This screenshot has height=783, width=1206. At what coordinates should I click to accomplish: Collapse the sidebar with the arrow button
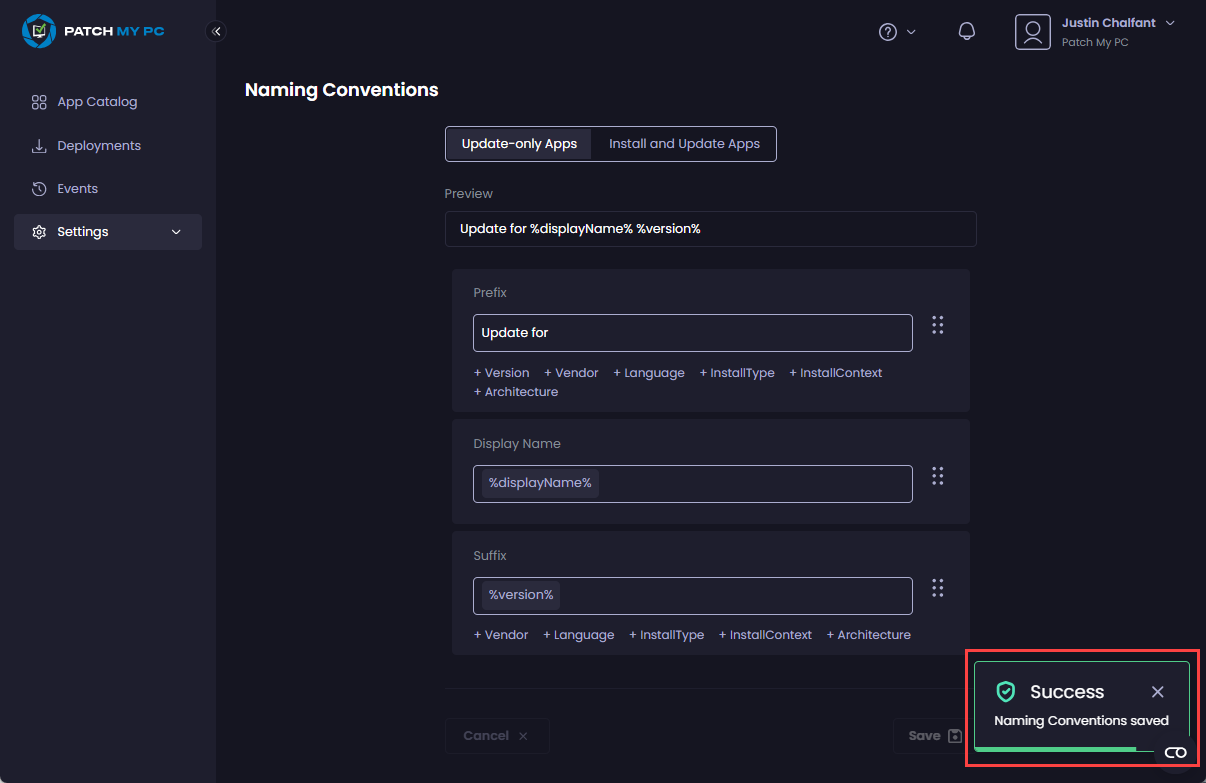216,31
